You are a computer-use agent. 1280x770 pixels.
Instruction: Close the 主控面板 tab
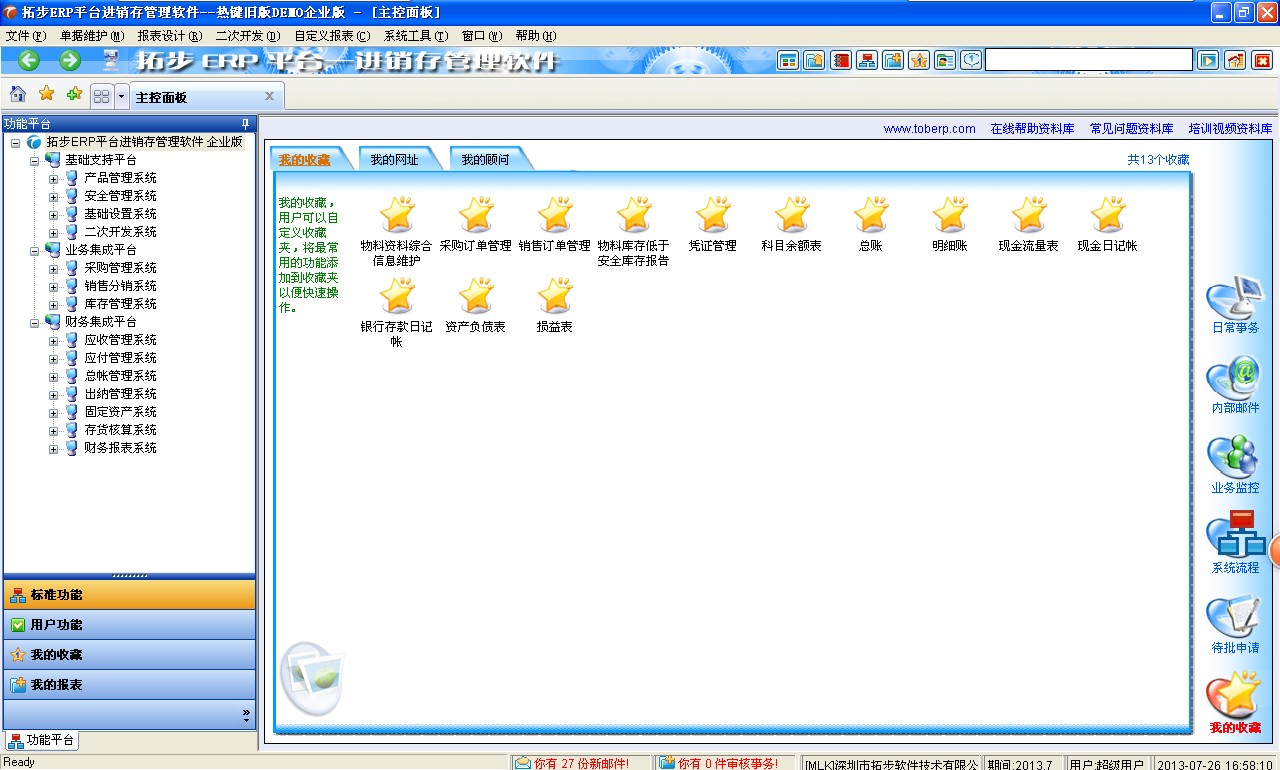pos(269,96)
